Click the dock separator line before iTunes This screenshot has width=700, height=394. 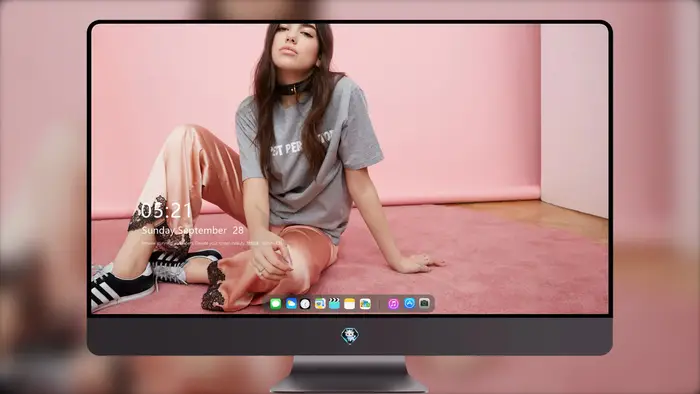tap(379, 304)
